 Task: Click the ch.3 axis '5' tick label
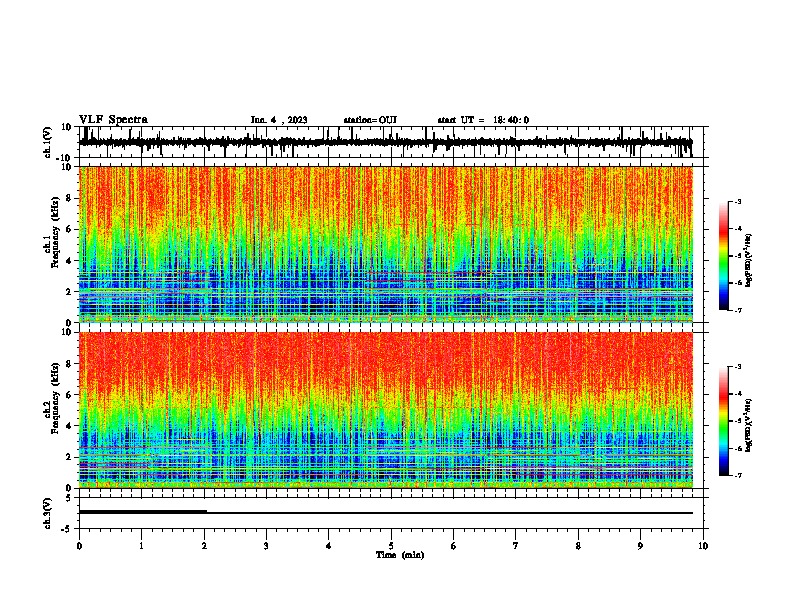pyautogui.click(x=69, y=498)
